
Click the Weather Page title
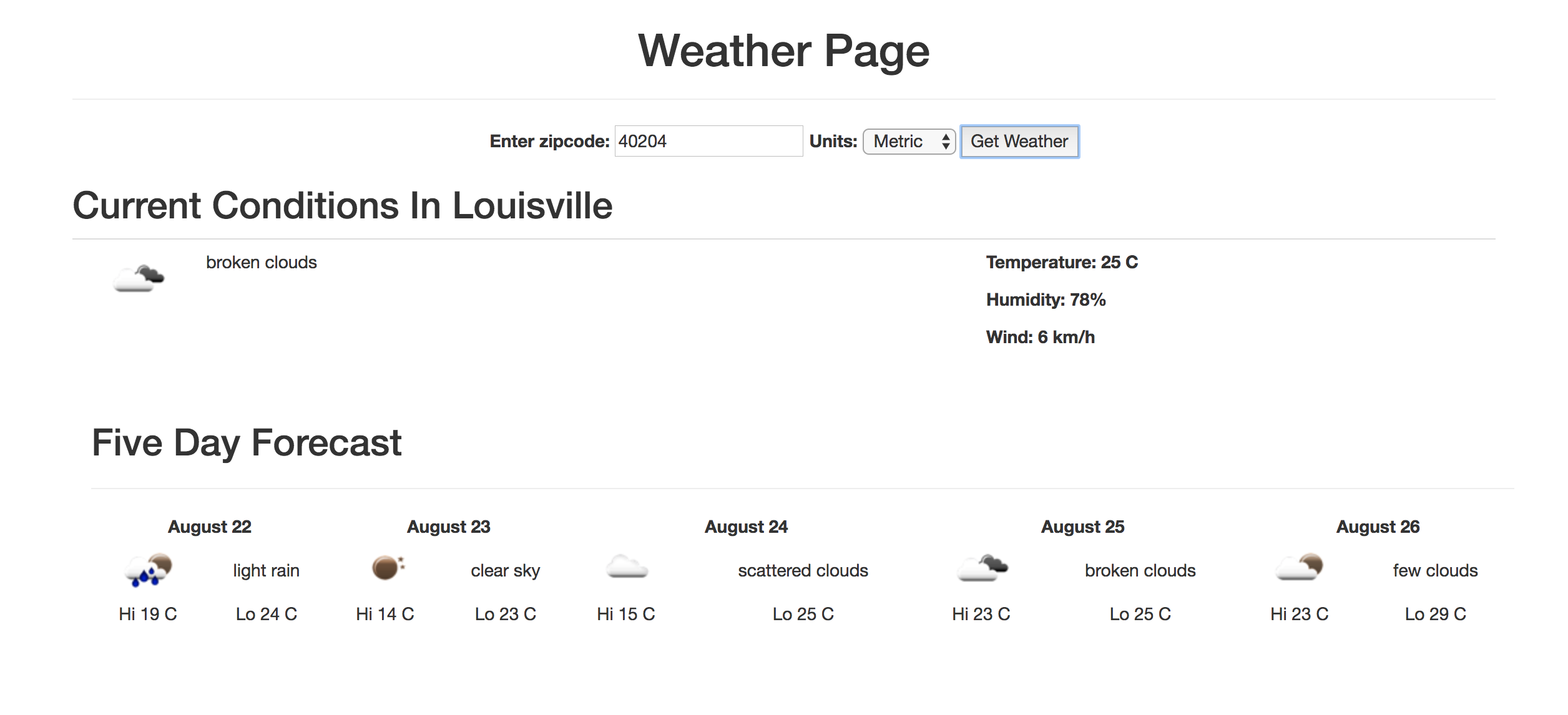click(783, 53)
